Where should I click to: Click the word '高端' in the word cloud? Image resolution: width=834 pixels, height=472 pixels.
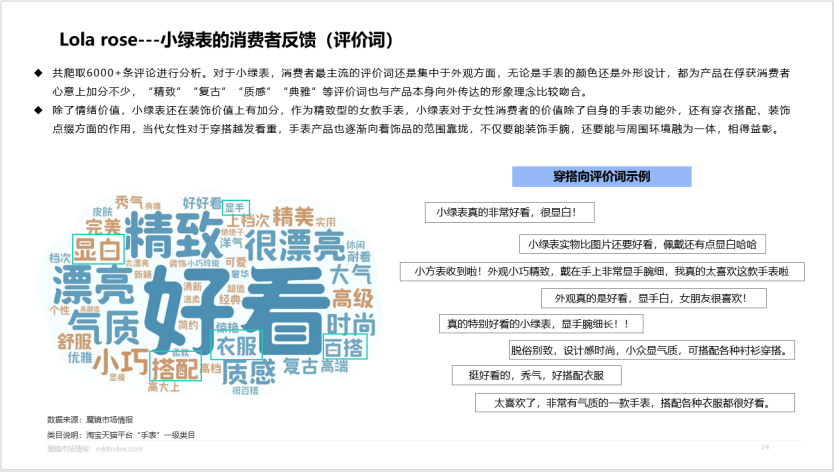335,366
